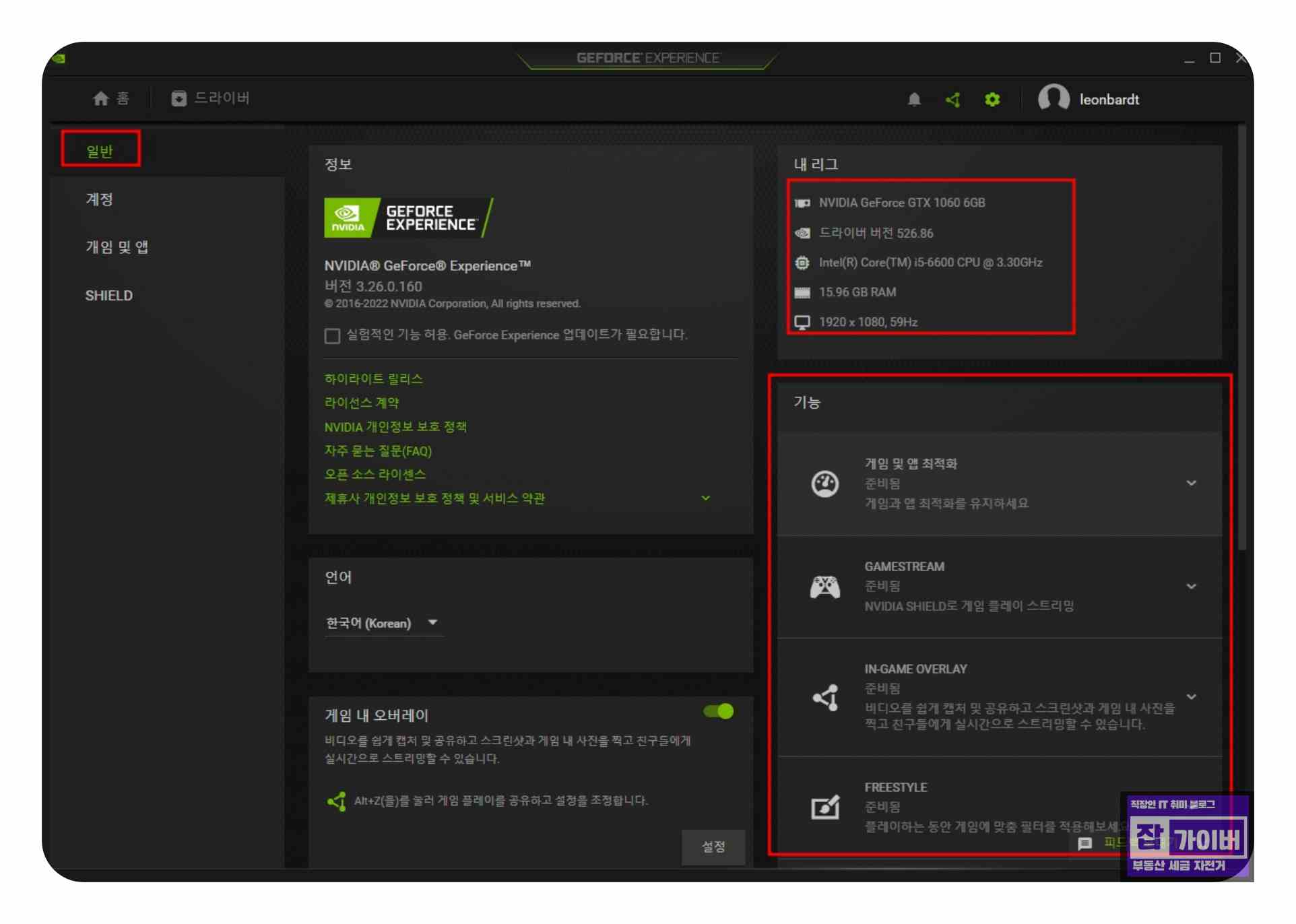Click the leonbardt user avatar
This screenshot has width=1296, height=924.
1053,98
